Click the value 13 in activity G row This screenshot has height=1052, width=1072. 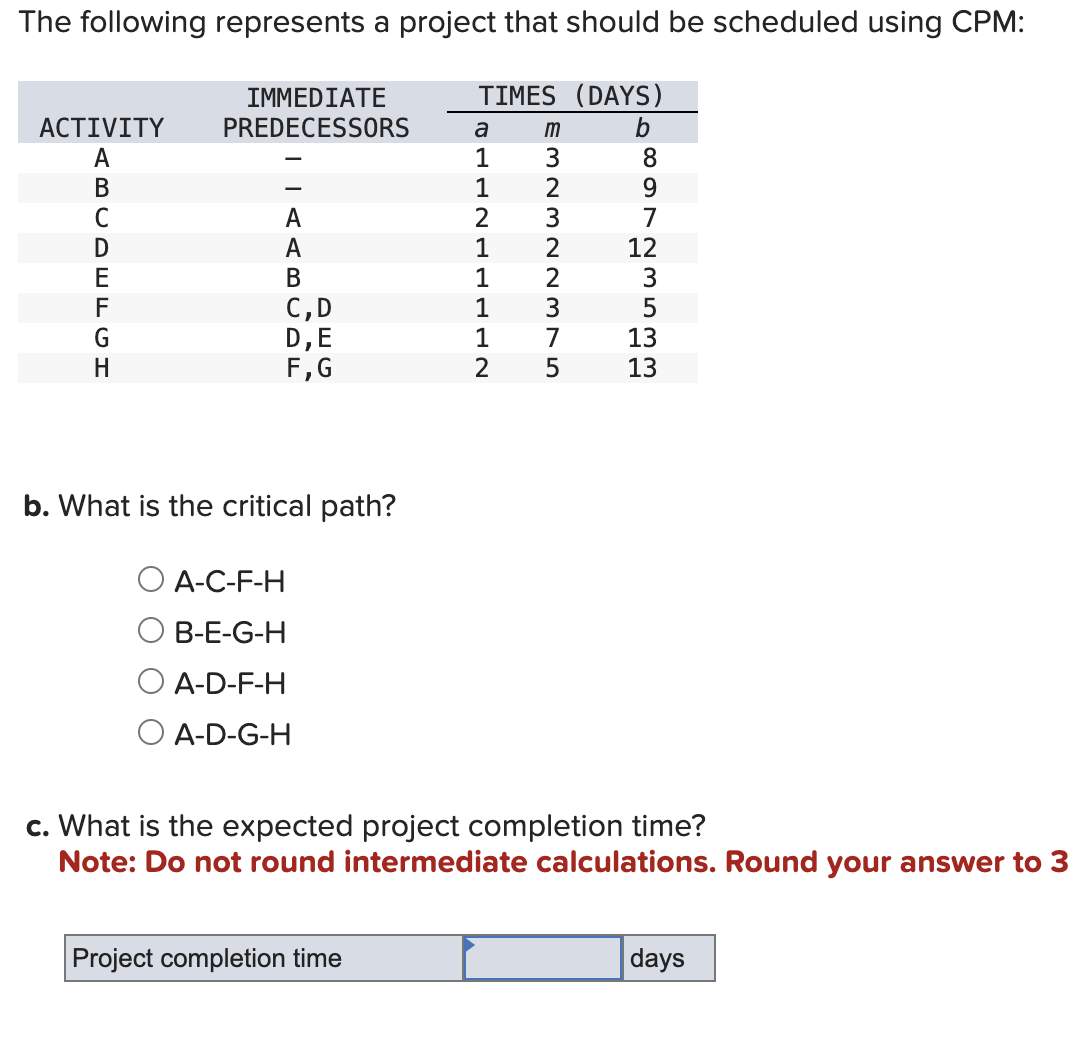point(643,338)
